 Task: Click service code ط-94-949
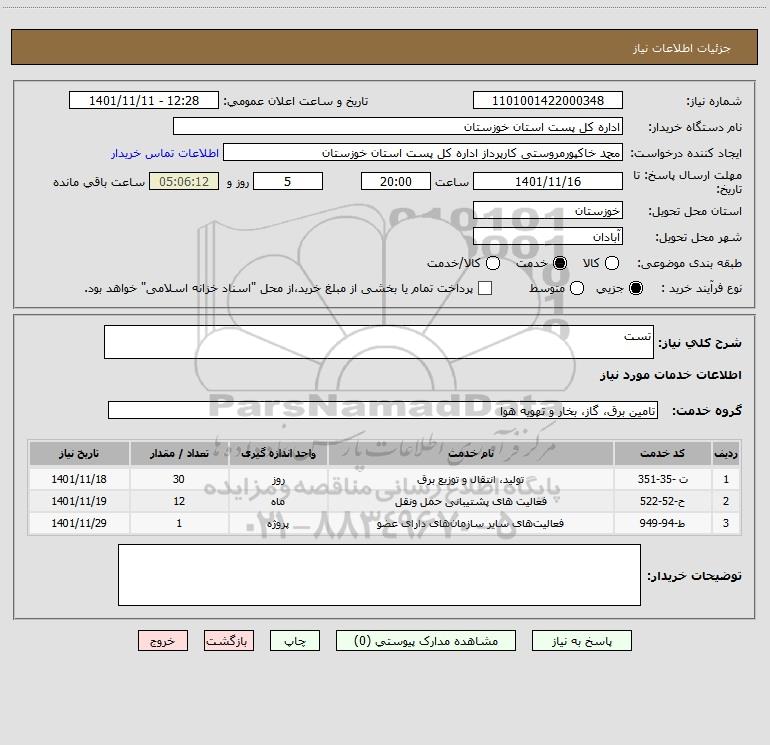coord(662,524)
